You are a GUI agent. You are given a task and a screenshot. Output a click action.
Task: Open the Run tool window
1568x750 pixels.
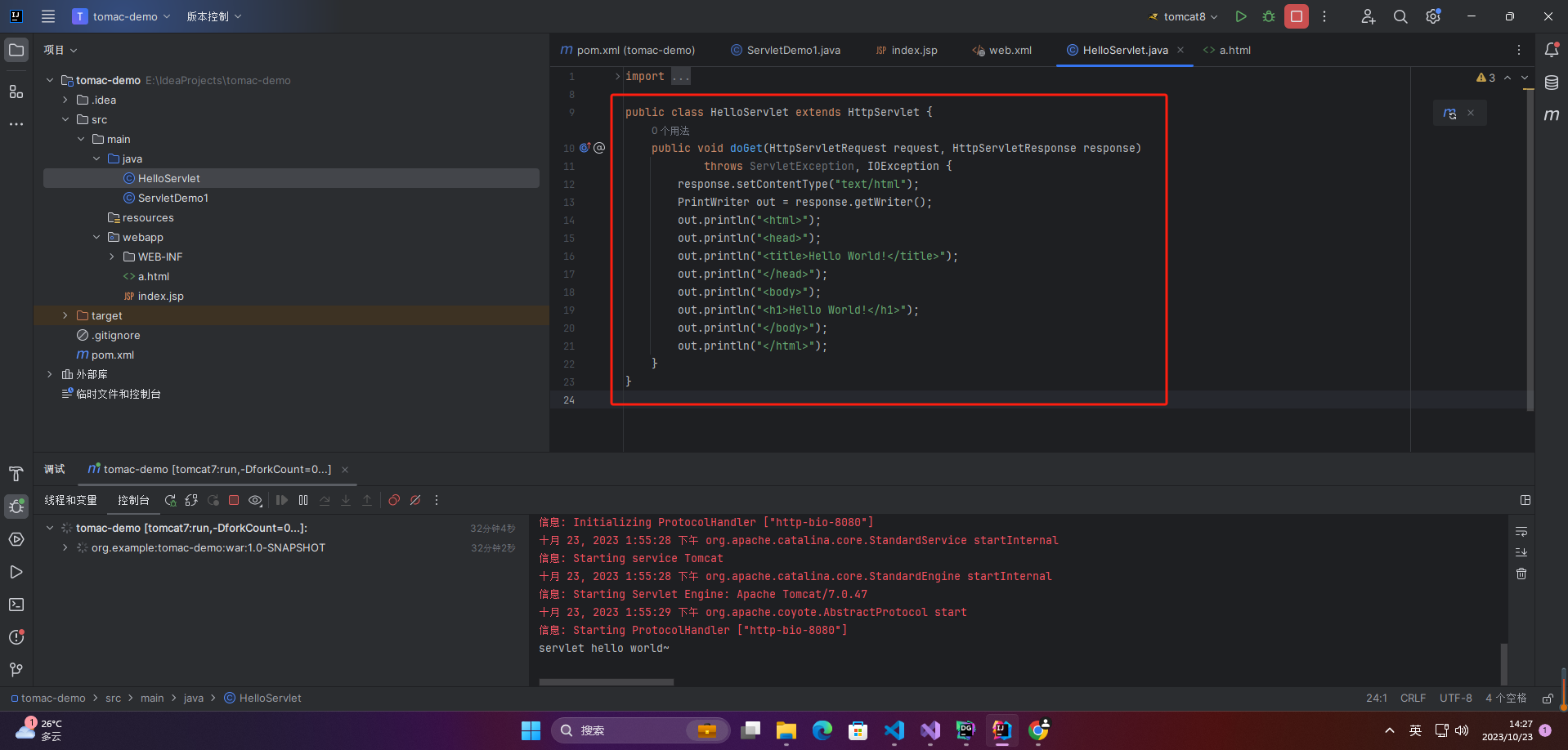pos(16,572)
